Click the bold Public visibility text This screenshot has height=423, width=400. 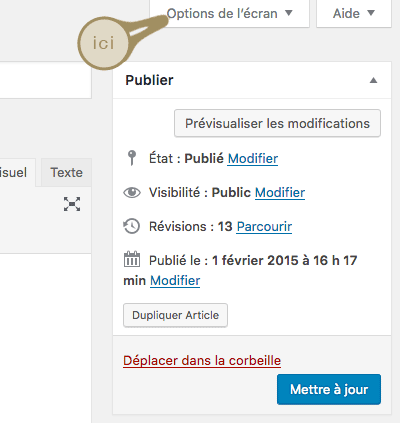click(x=231, y=193)
